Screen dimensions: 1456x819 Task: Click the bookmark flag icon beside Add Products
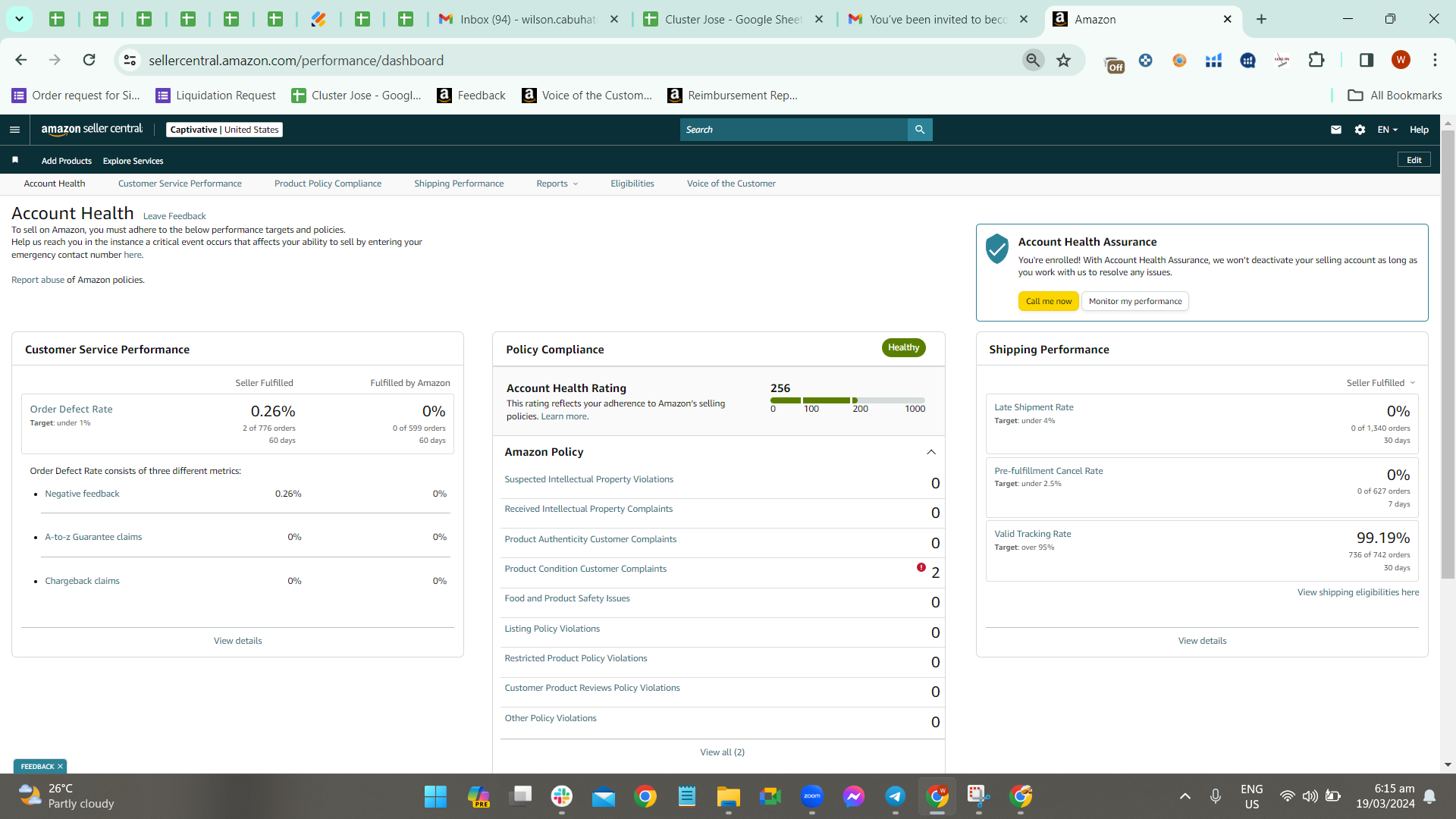(x=15, y=160)
